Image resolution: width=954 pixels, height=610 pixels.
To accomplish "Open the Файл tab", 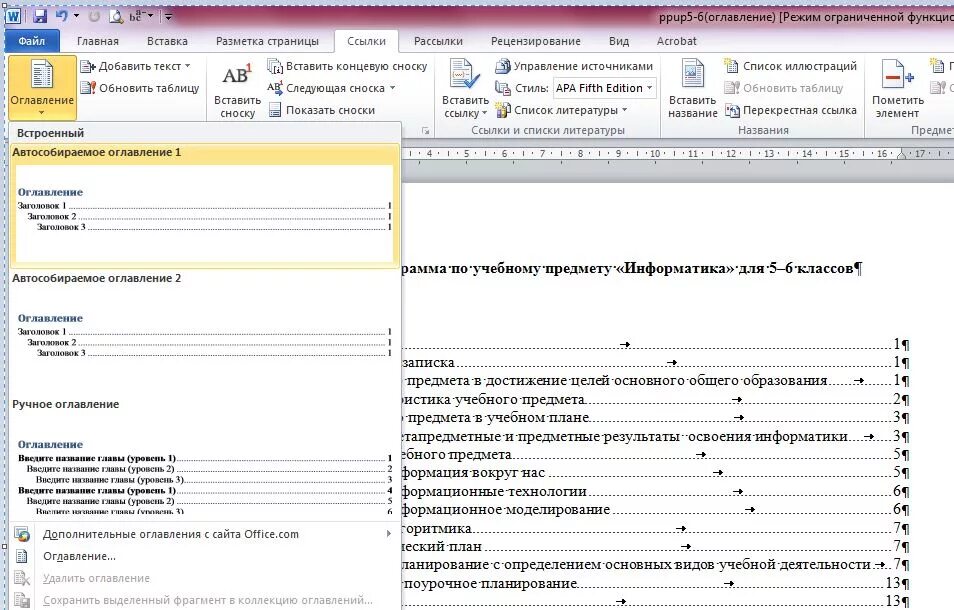I will [32, 41].
